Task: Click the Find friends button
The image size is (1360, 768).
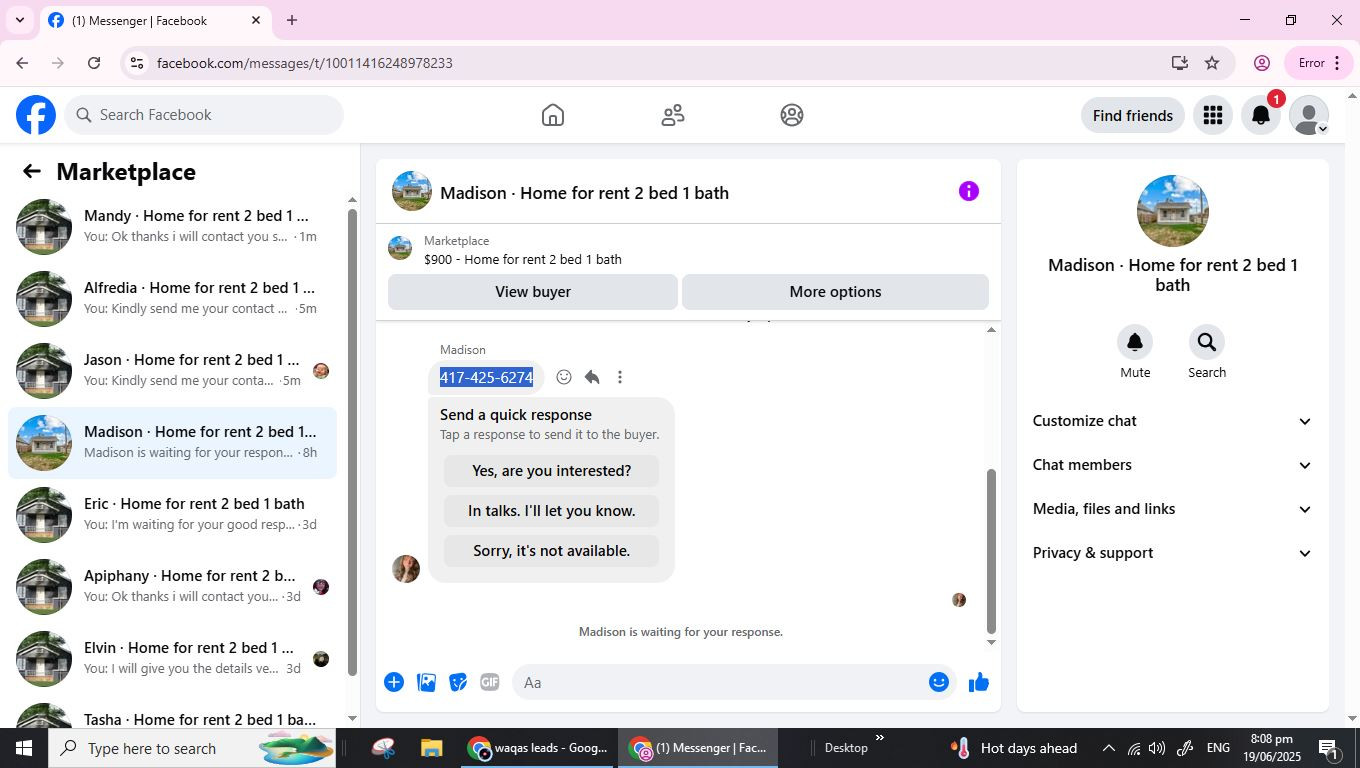Action: [1133, 115]
